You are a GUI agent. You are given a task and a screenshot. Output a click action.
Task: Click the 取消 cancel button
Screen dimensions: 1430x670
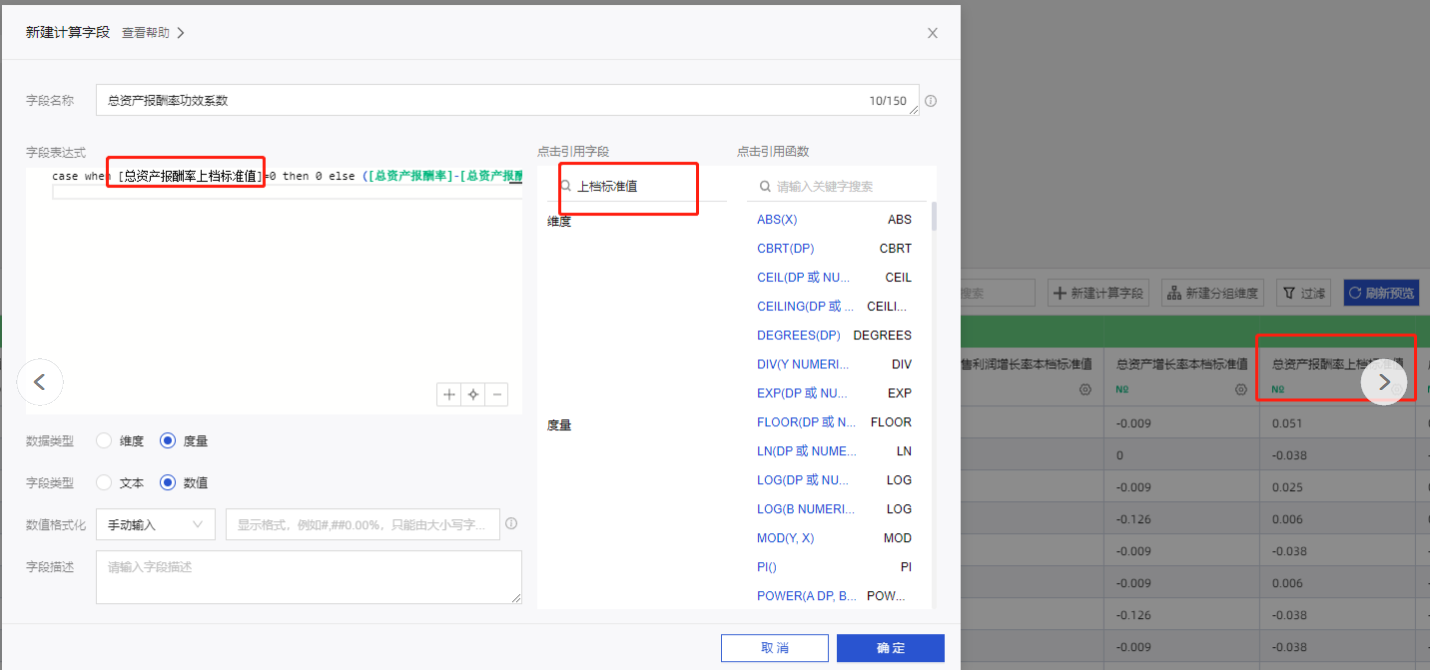point(774,648)
